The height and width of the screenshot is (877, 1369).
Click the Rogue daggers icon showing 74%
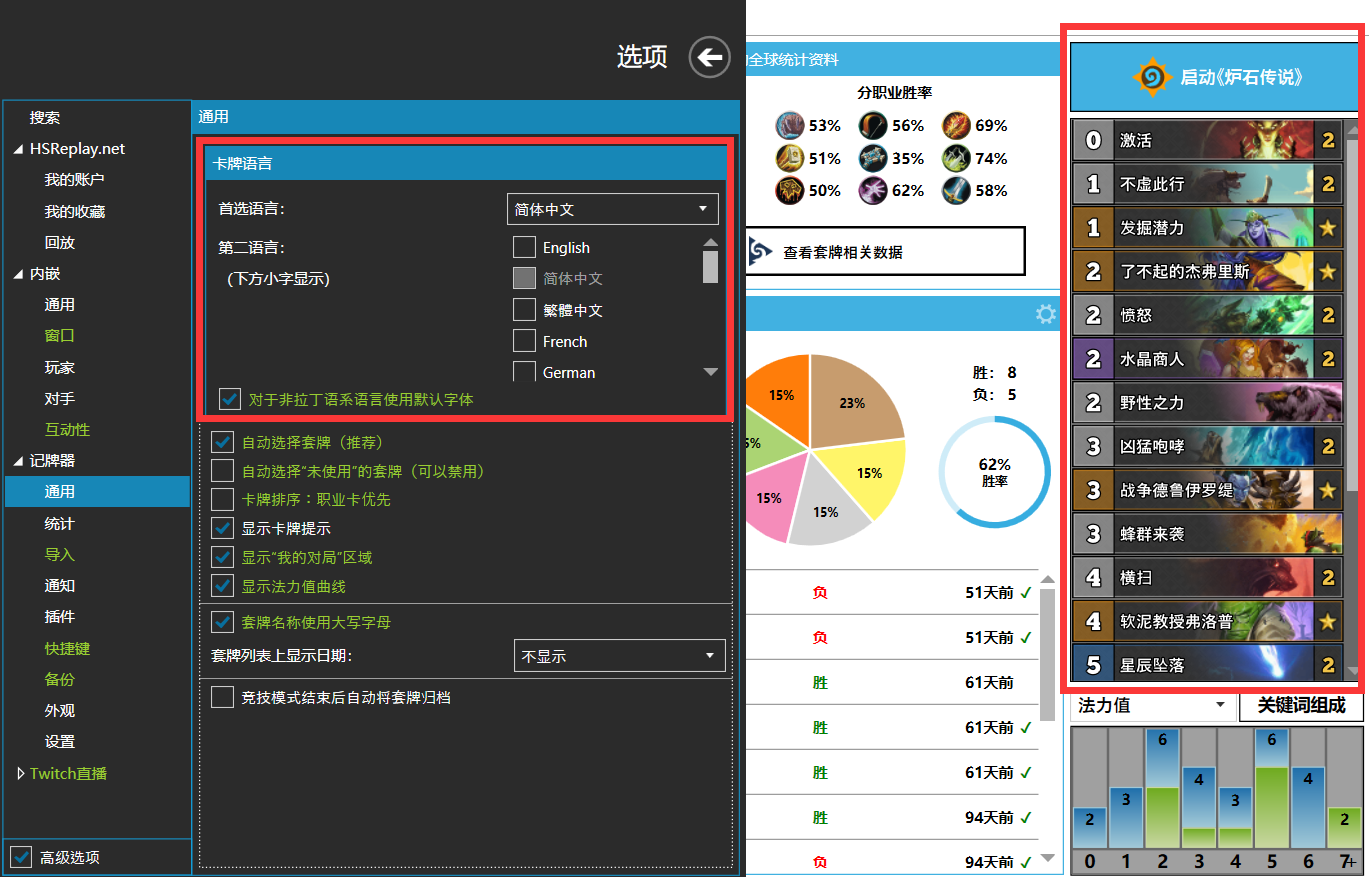tap(956, 158)
